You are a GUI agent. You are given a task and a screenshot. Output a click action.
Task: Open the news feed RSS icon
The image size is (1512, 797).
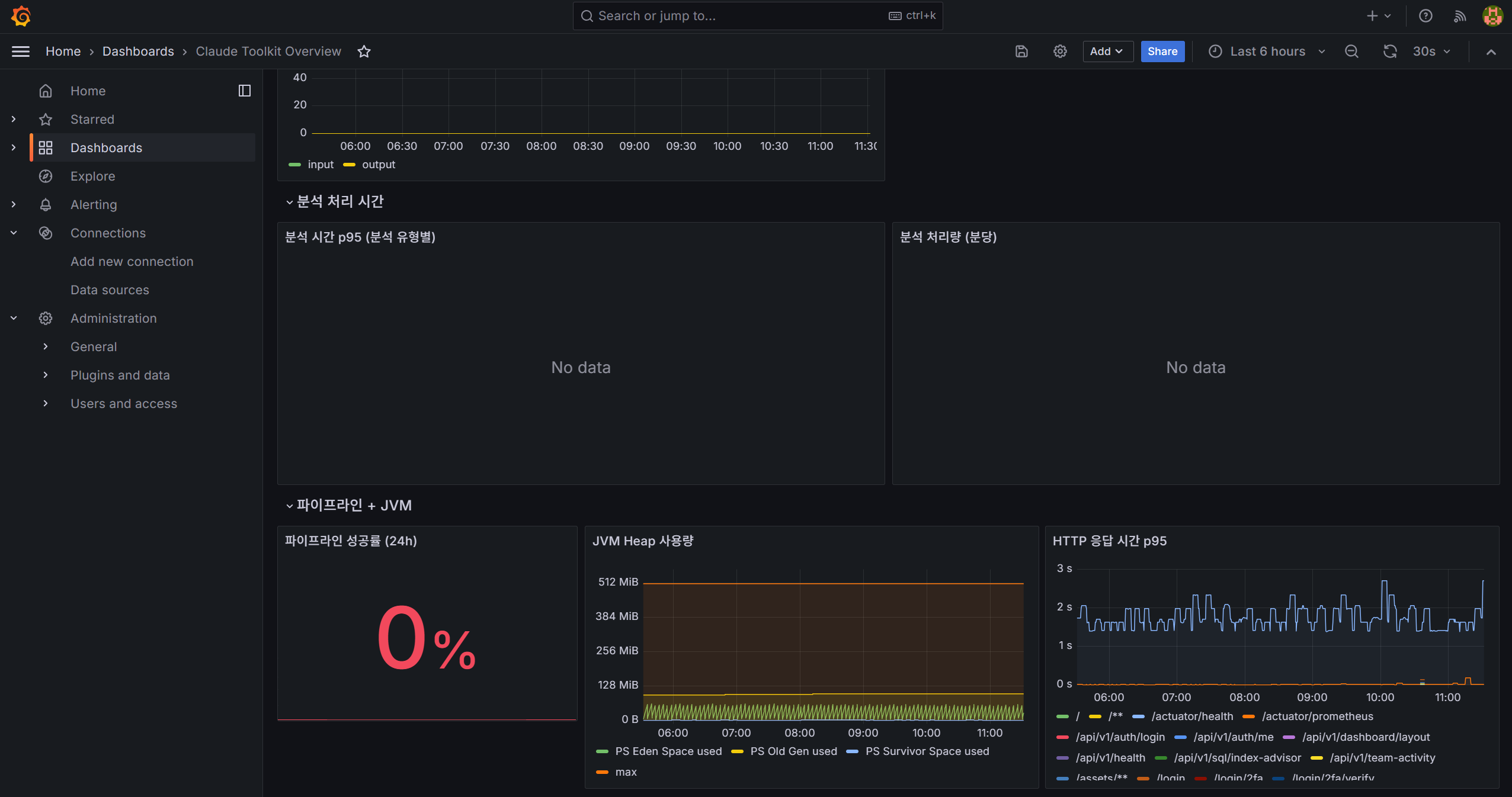1459,16
